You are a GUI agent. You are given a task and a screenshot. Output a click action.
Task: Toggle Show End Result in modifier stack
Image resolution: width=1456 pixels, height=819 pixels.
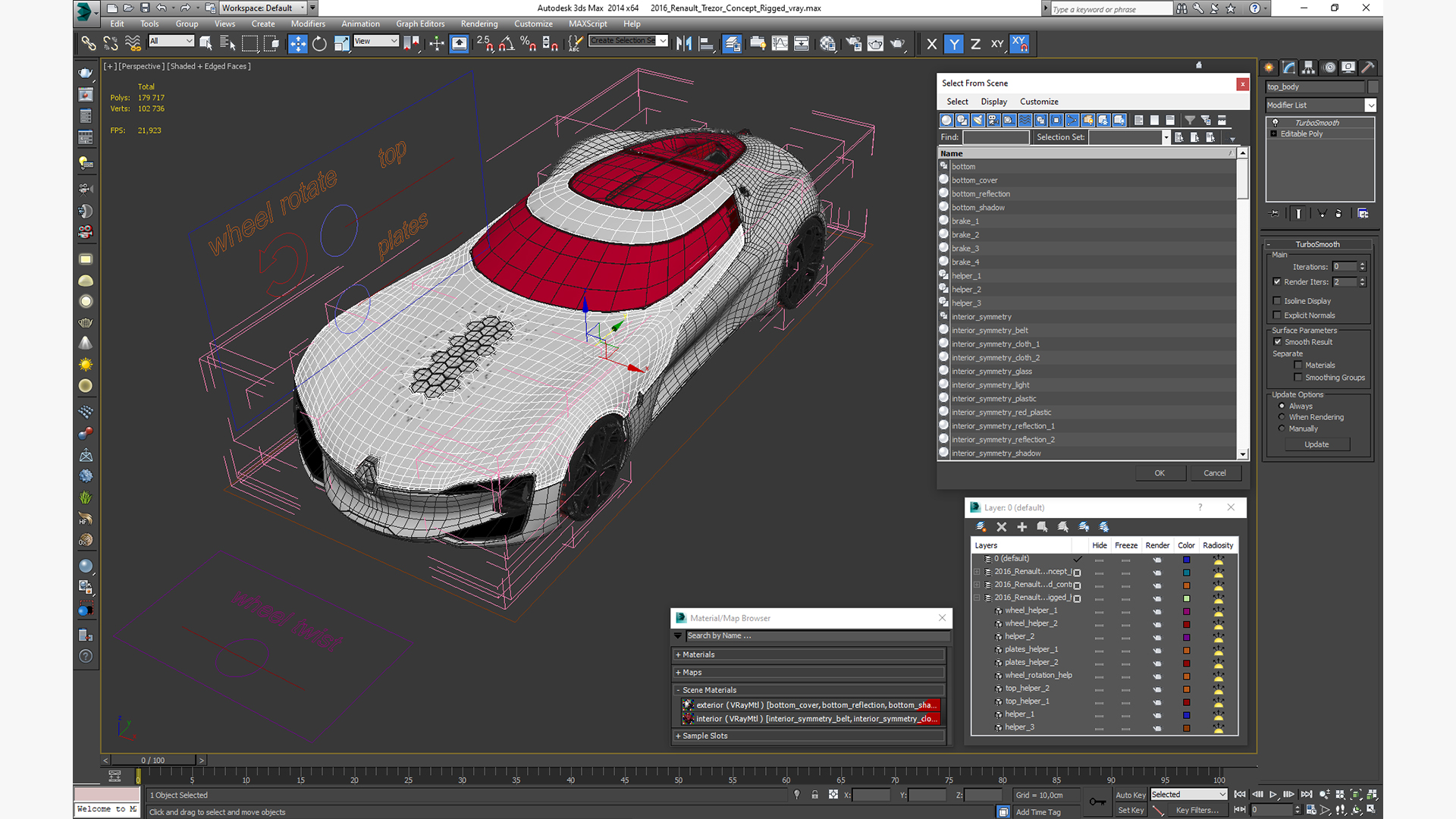click(x=1298, y=214)
